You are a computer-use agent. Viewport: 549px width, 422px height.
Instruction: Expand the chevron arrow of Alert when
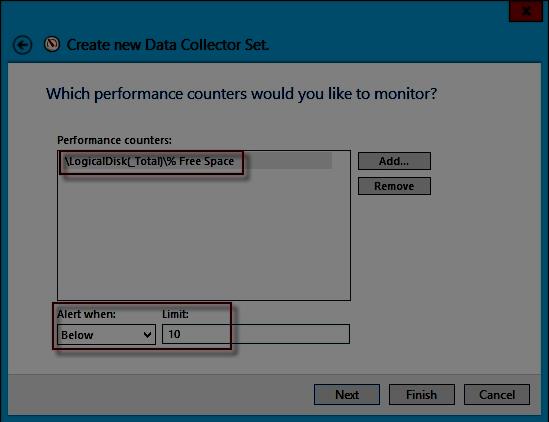147,335
